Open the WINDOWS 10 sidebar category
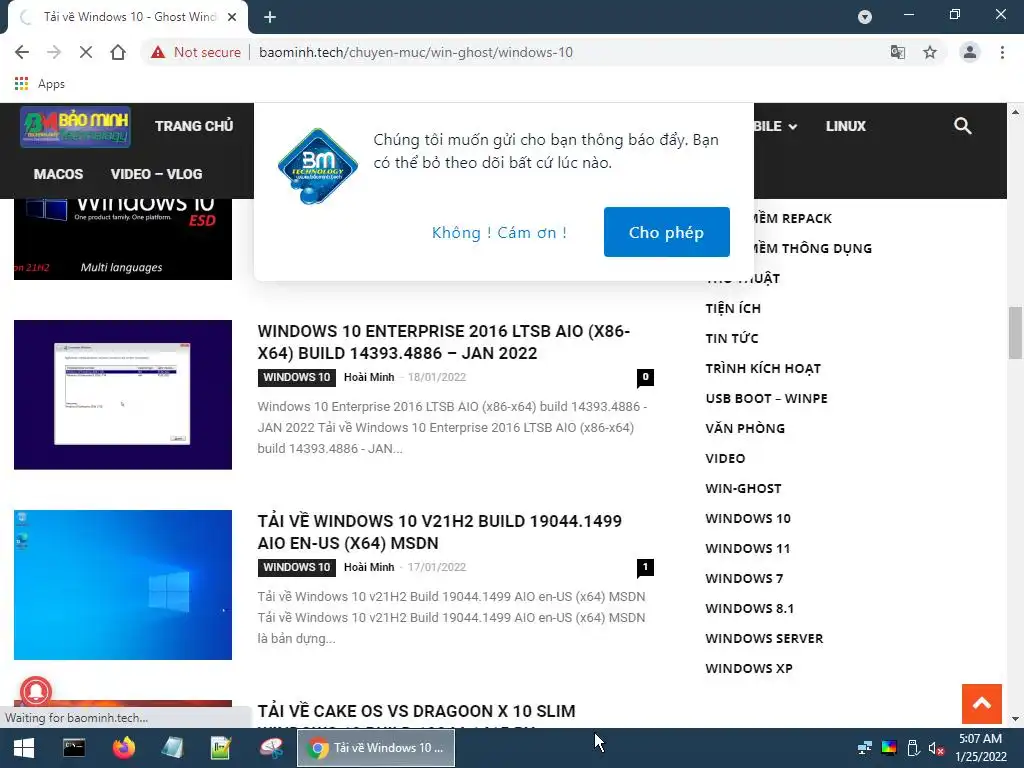The width and height of the screenshot is (1024, 768). 748,519
